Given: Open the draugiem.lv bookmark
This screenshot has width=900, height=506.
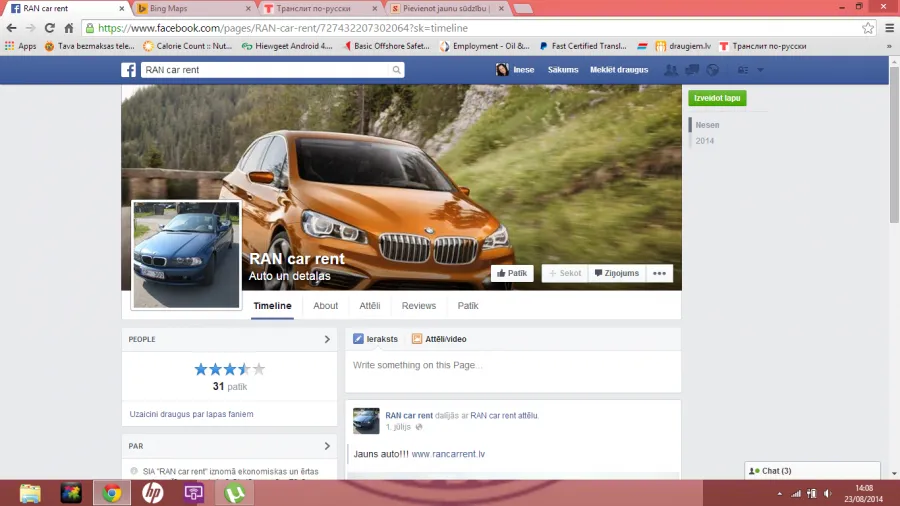Looking at the screenshot, I should click(683, 46).
